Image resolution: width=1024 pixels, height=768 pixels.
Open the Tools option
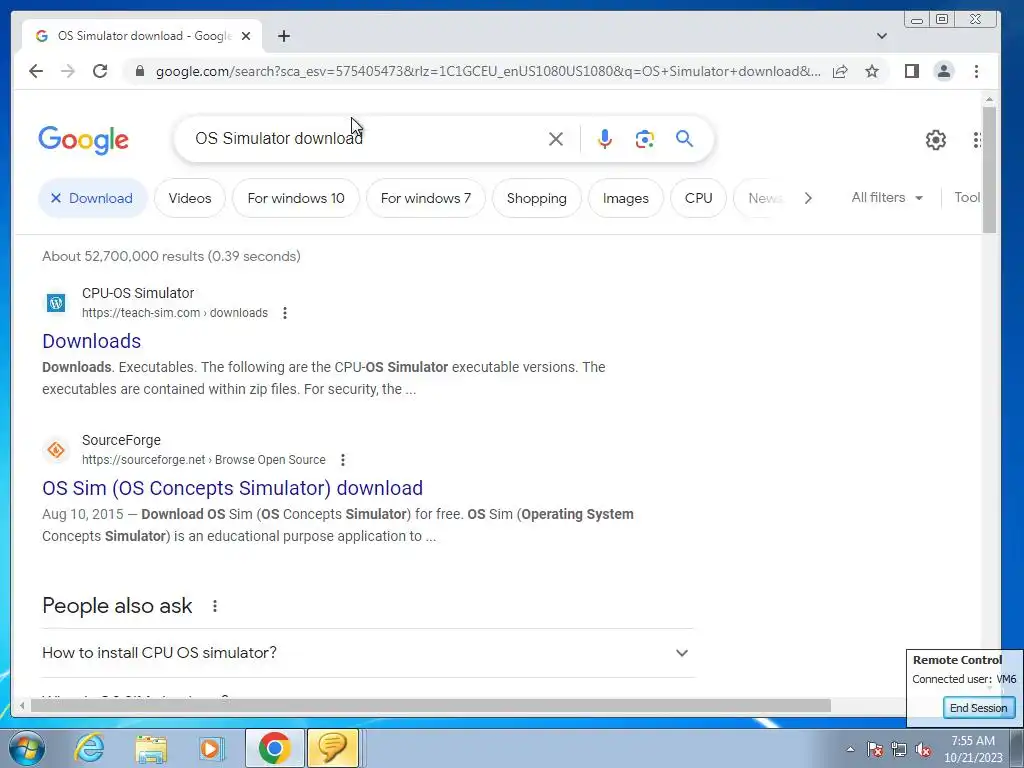point(967,197)
